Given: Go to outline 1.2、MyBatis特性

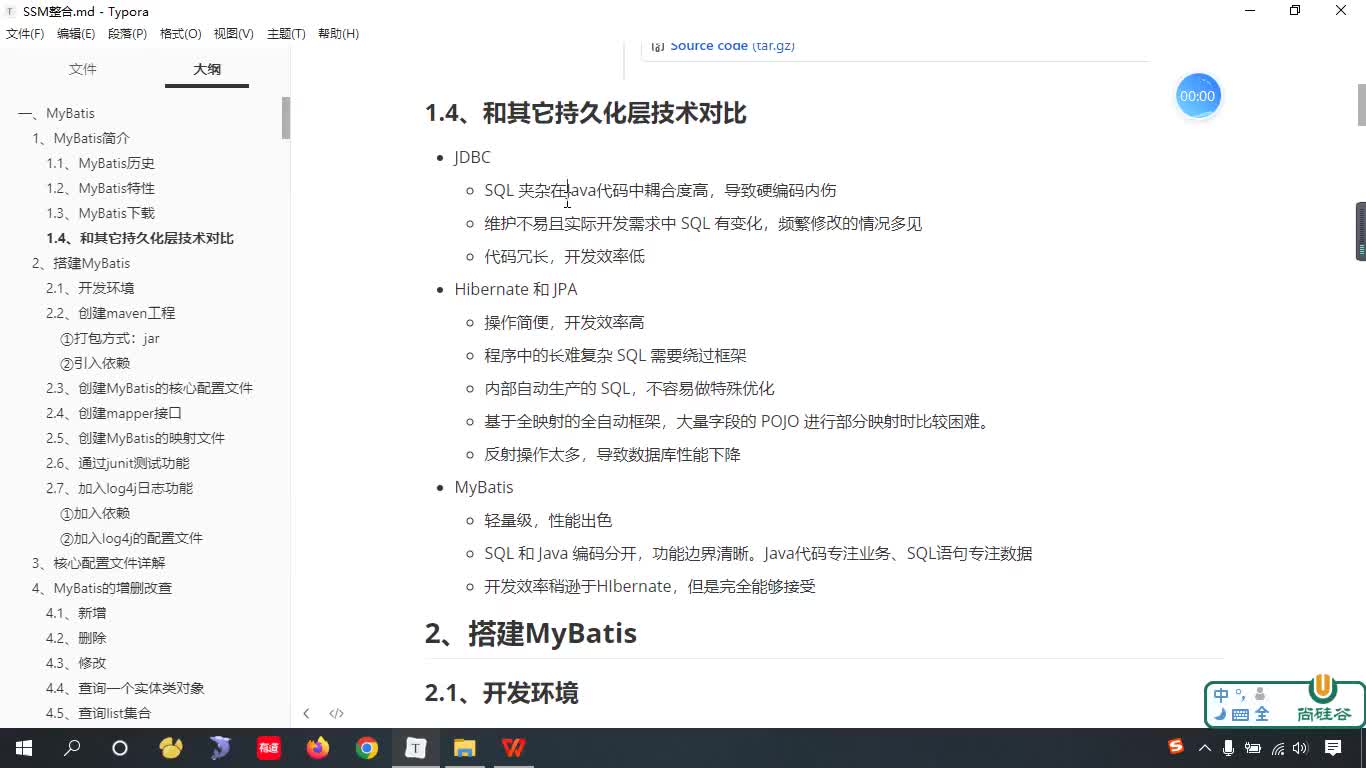Looking at the screenshot, I should (x=100, y=188).
